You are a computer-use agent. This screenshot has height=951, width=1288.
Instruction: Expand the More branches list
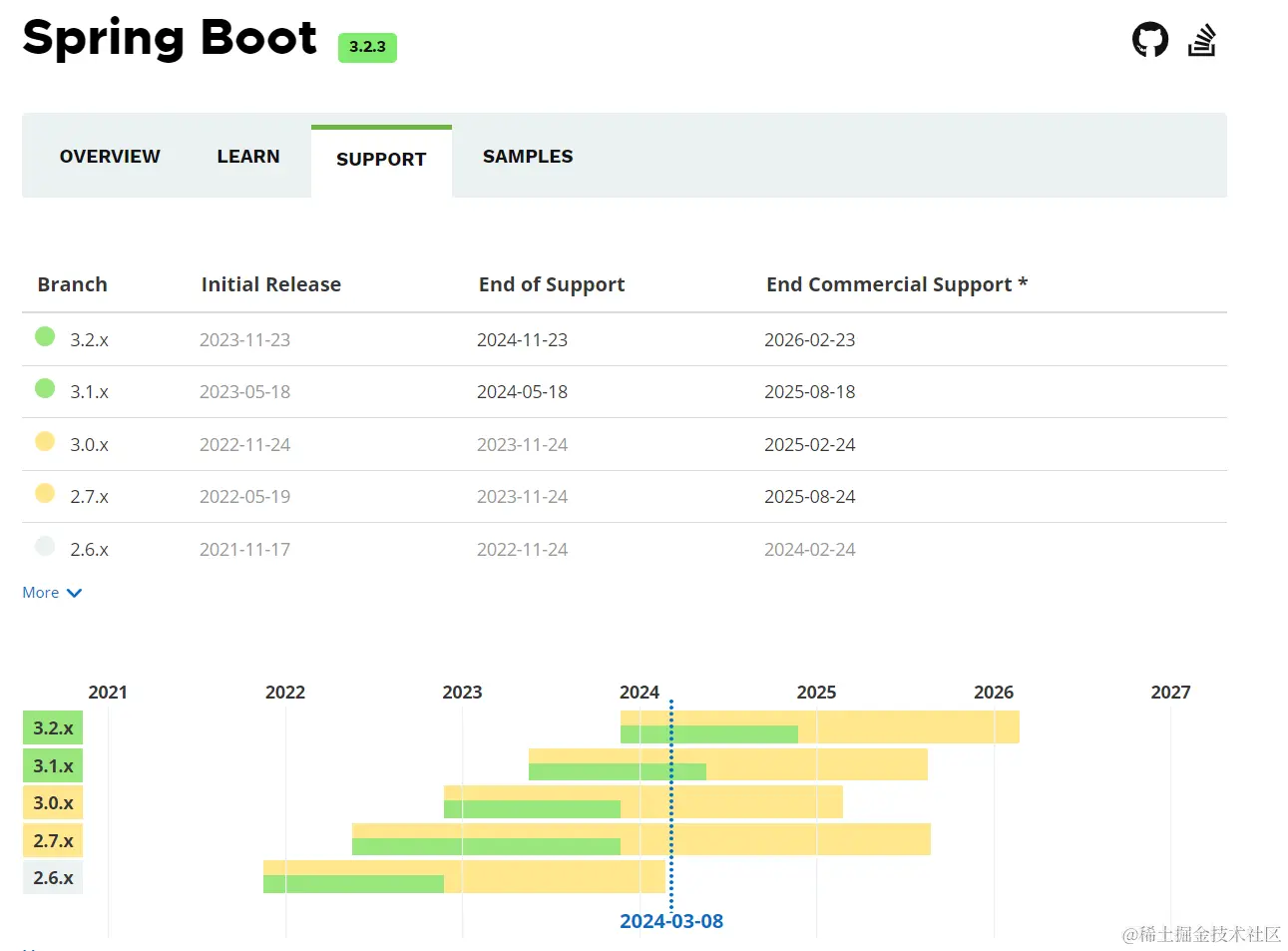click(x=41, y=593)
